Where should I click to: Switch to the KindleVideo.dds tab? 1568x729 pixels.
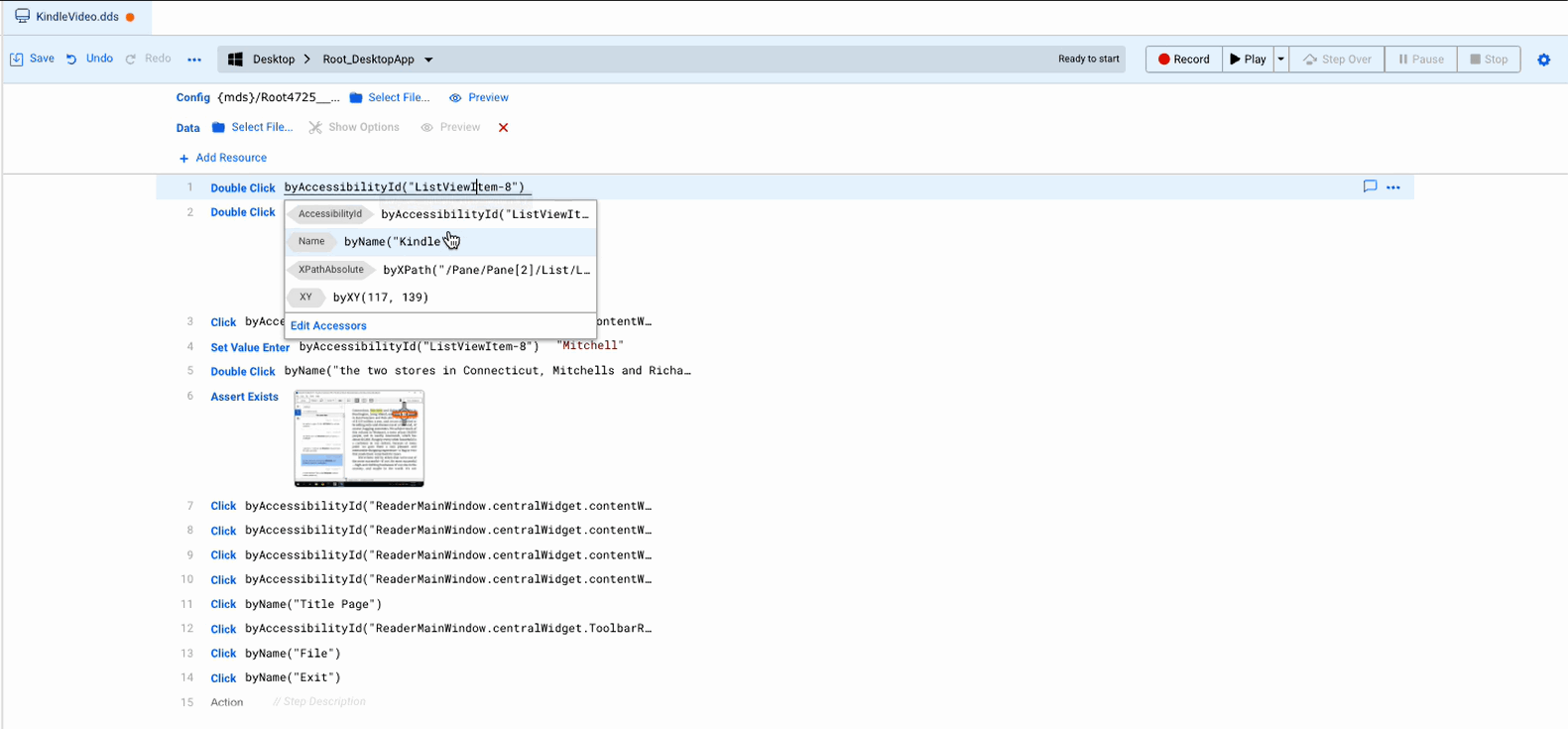click(76, 17)
